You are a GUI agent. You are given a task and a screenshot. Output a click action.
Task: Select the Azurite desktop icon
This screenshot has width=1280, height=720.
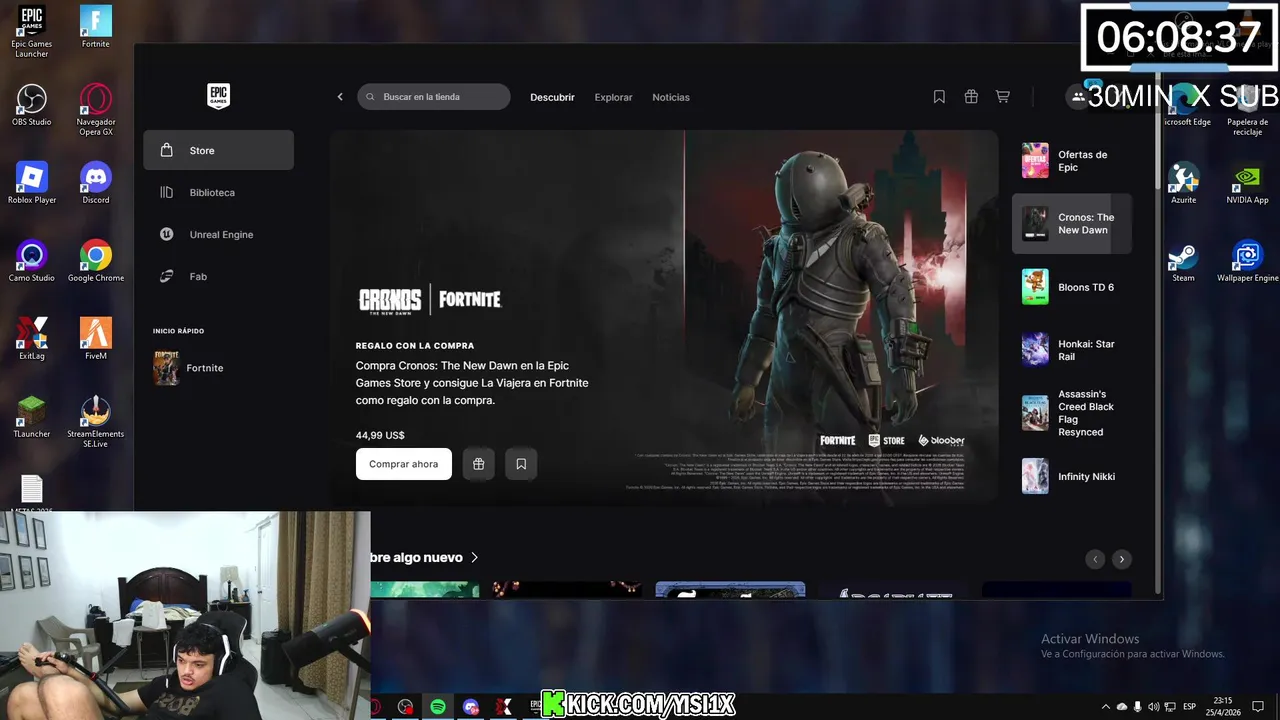click(1184, 183)
